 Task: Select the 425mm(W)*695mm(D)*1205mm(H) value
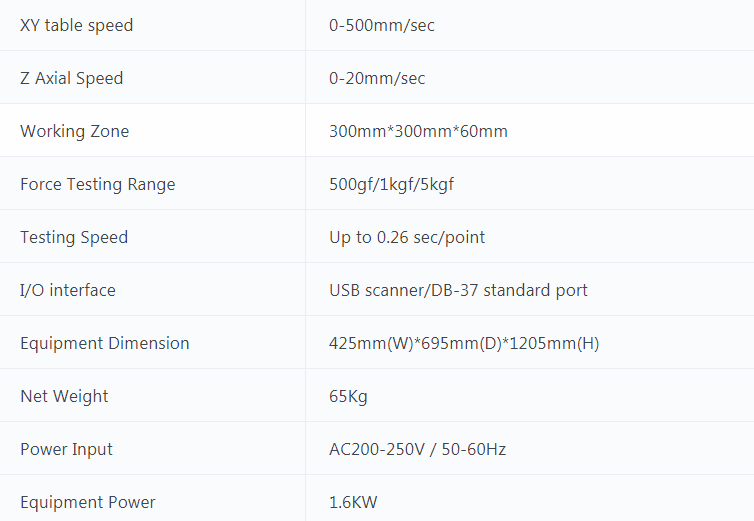(x=464, y=343)
